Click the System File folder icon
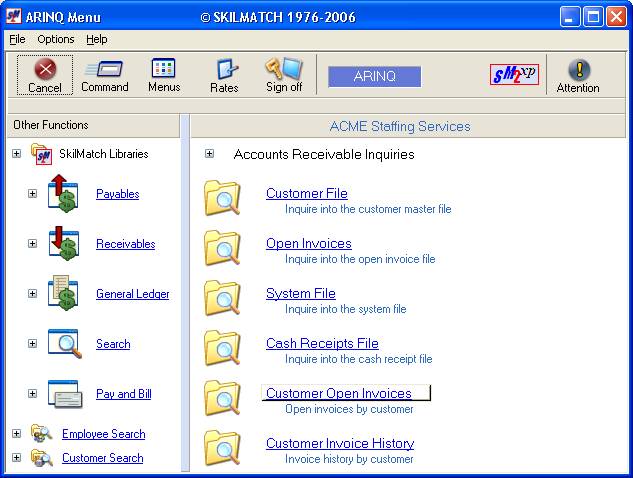This screenshot has width=633, height=478. (222, 298)
